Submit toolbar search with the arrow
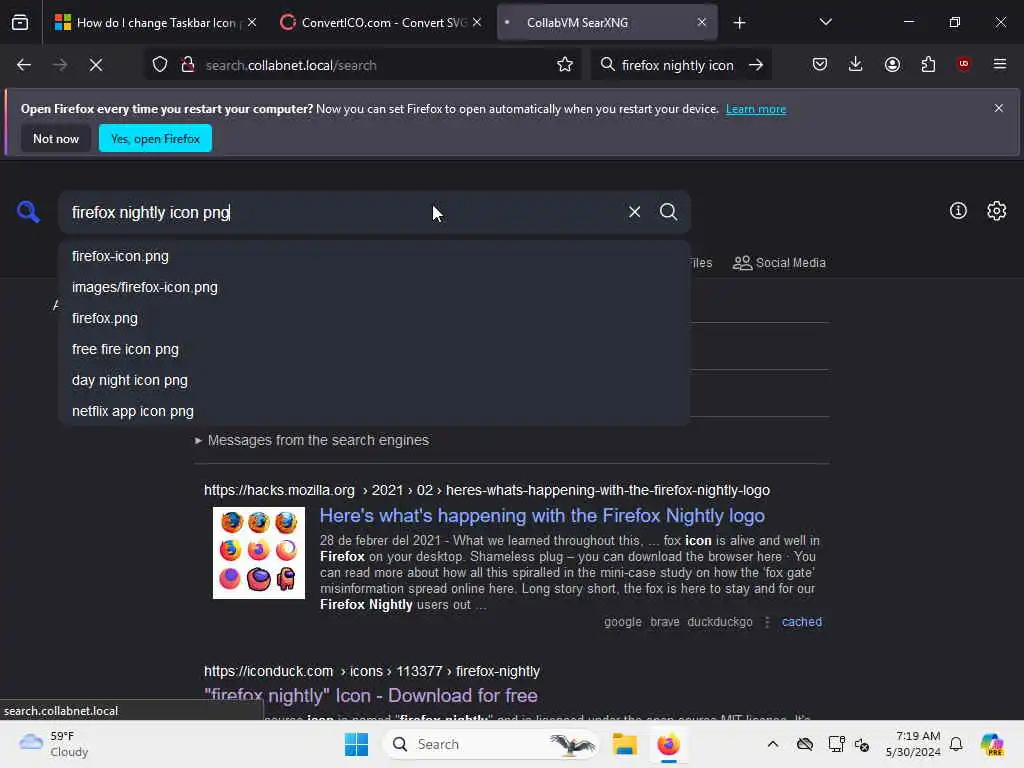 click(756, 65)
